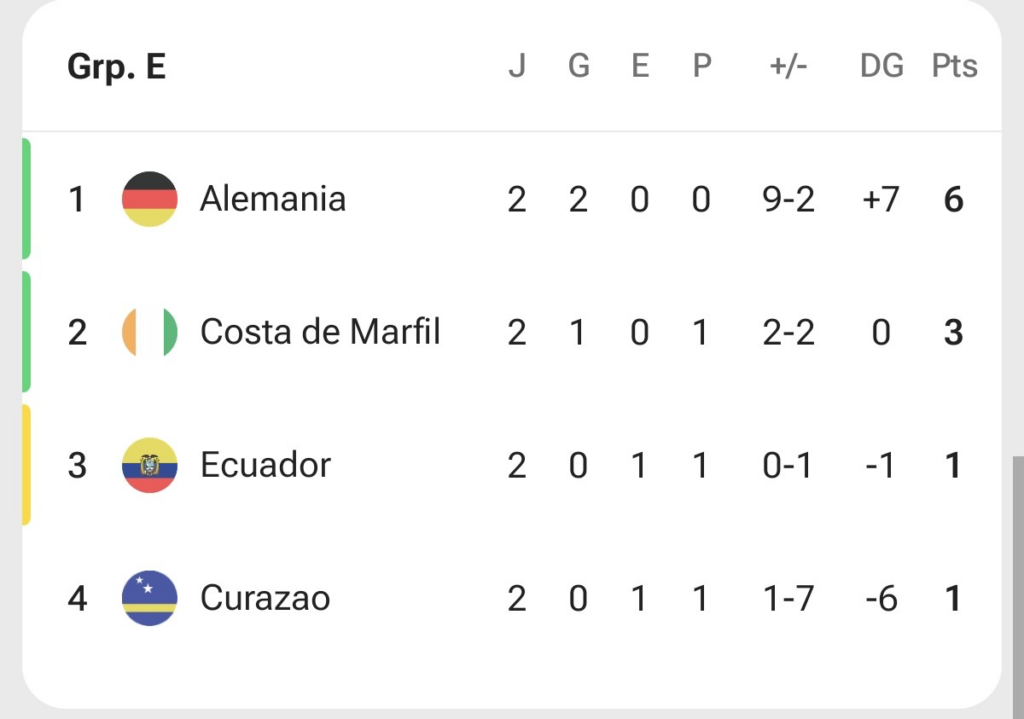Click the J matches played header
Image resolution: width=1024 pixels, height=719 pixels.
(x=517, y=66)
